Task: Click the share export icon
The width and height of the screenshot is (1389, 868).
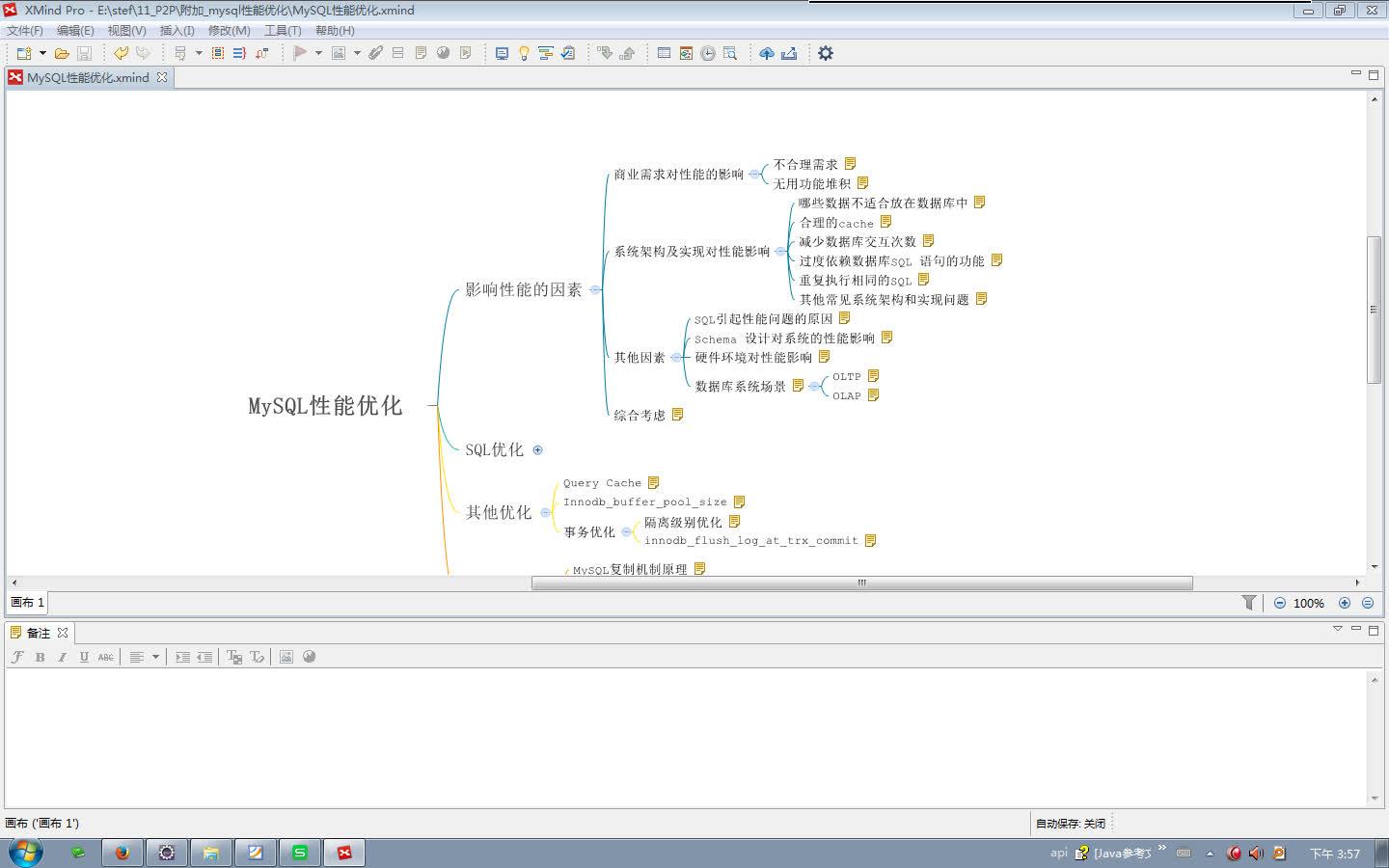Action: (x=789, y=53)
